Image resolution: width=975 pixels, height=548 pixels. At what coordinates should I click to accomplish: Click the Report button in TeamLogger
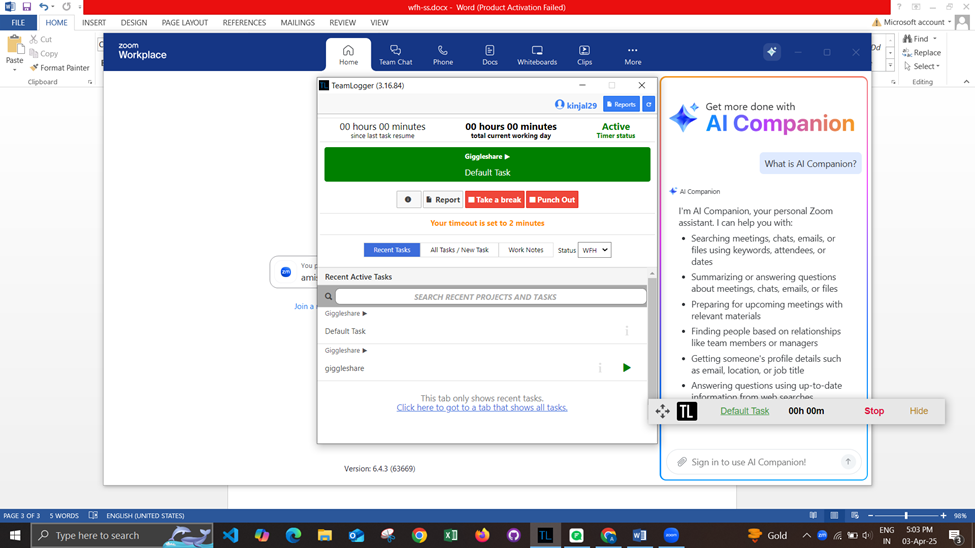[443, 200]
